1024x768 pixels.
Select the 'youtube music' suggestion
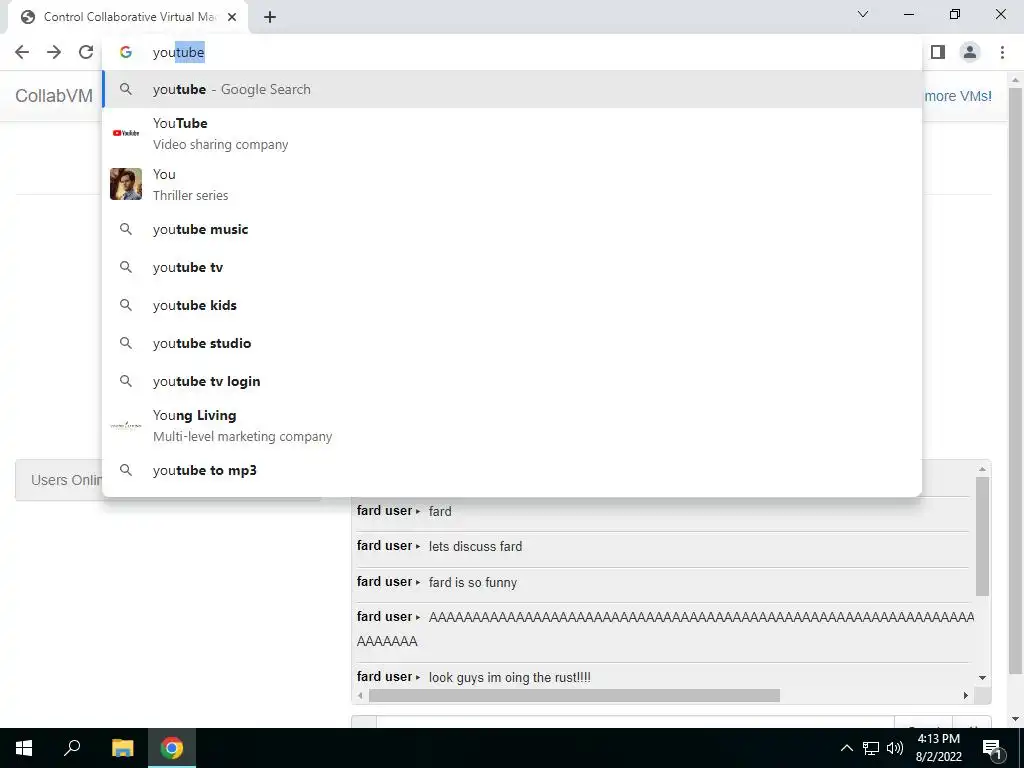point(512,229)
